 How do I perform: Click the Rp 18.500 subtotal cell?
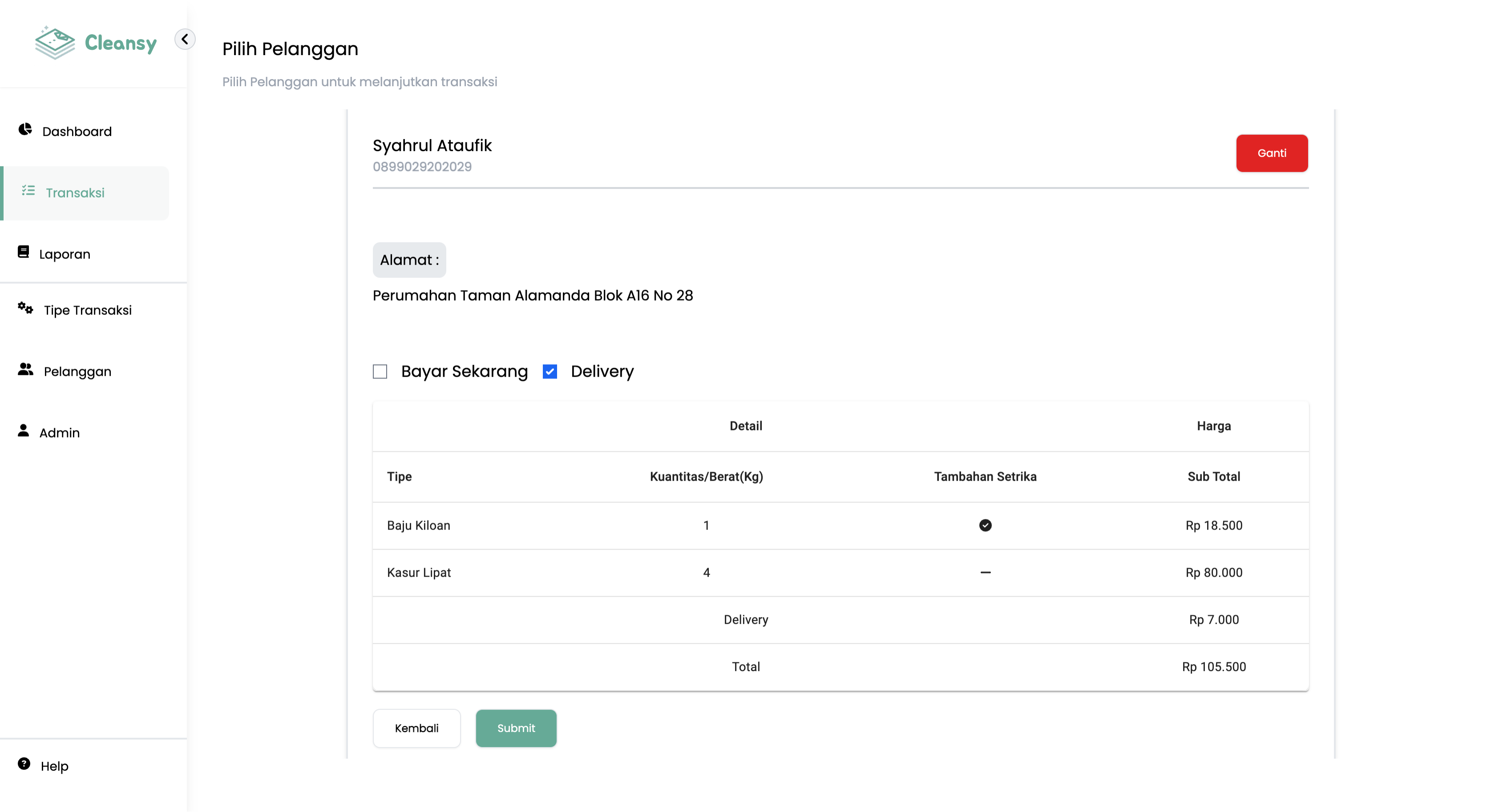point(1214,526)
